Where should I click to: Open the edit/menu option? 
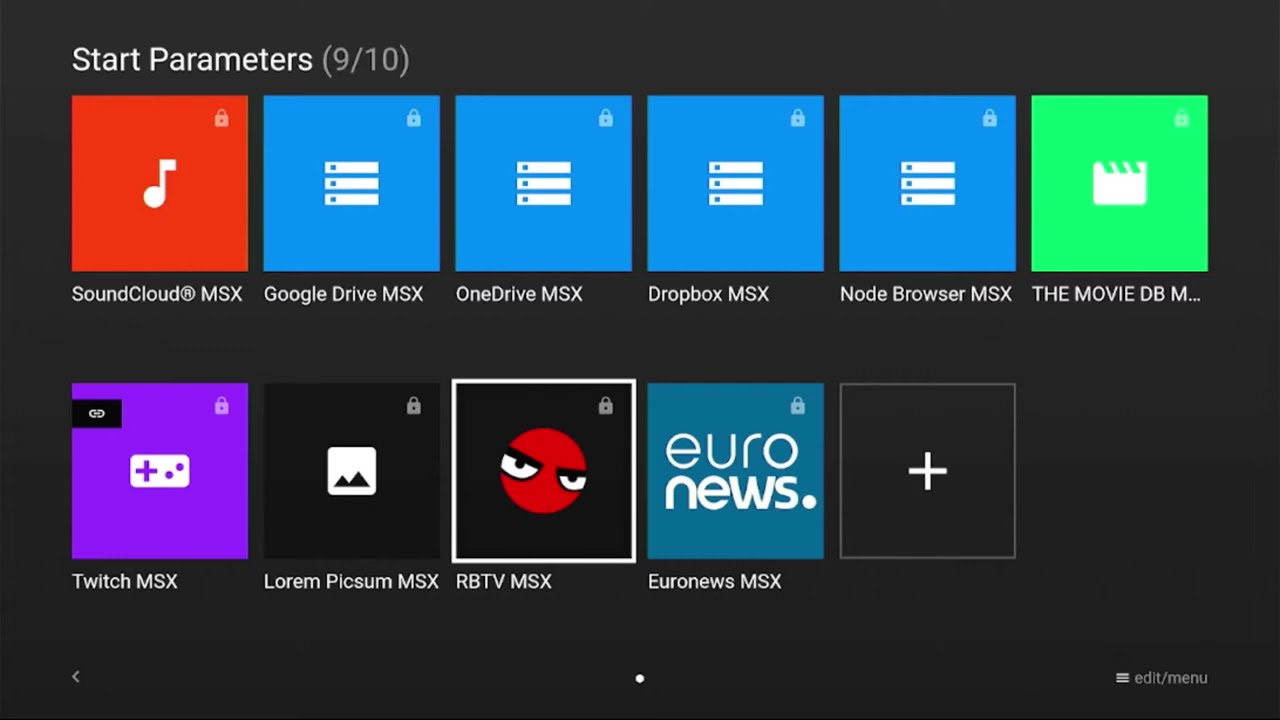point(1162,678)
